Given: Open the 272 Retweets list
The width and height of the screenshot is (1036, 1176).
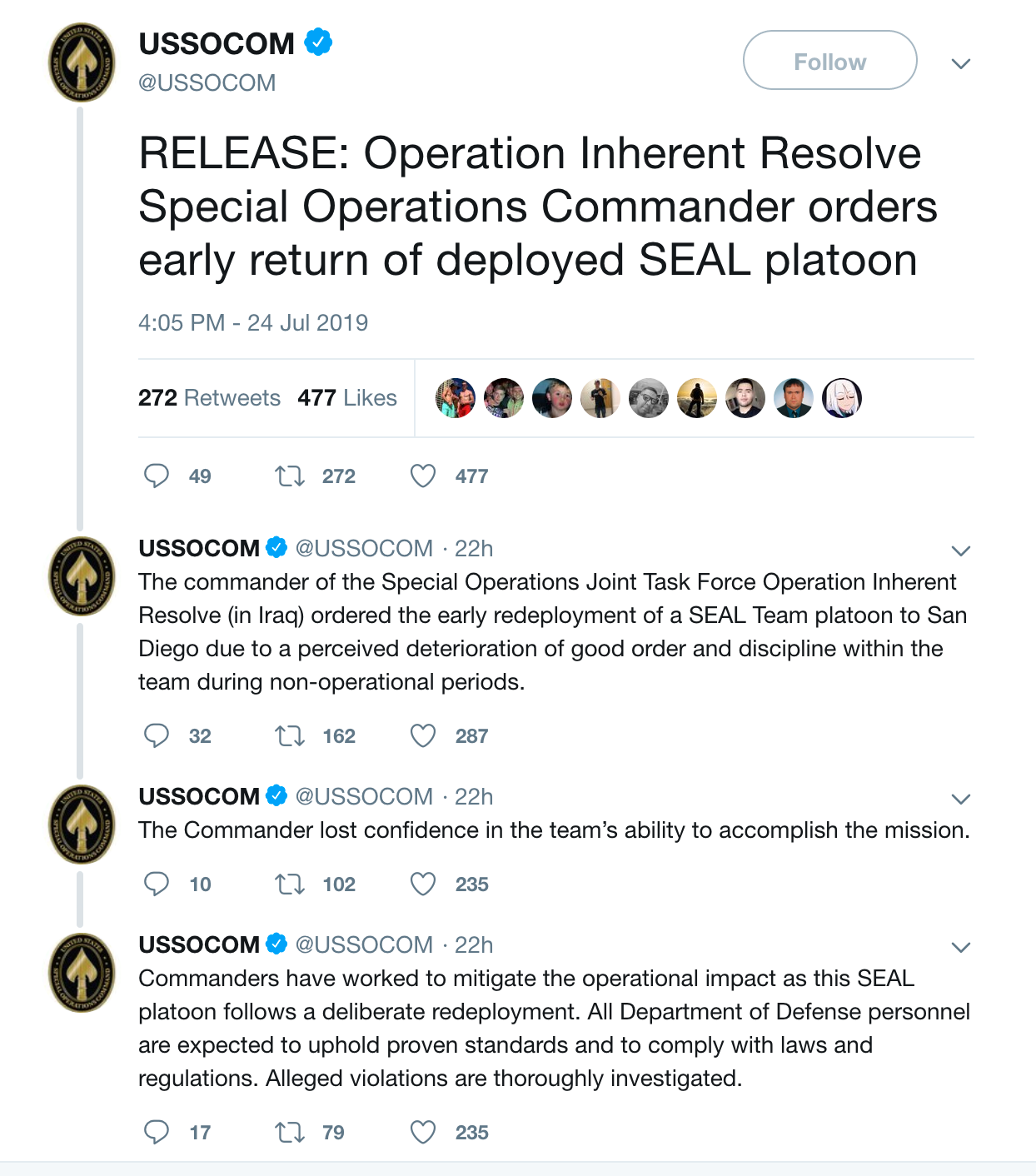Looking at the screenshot, I should click(x=209, y=398).
